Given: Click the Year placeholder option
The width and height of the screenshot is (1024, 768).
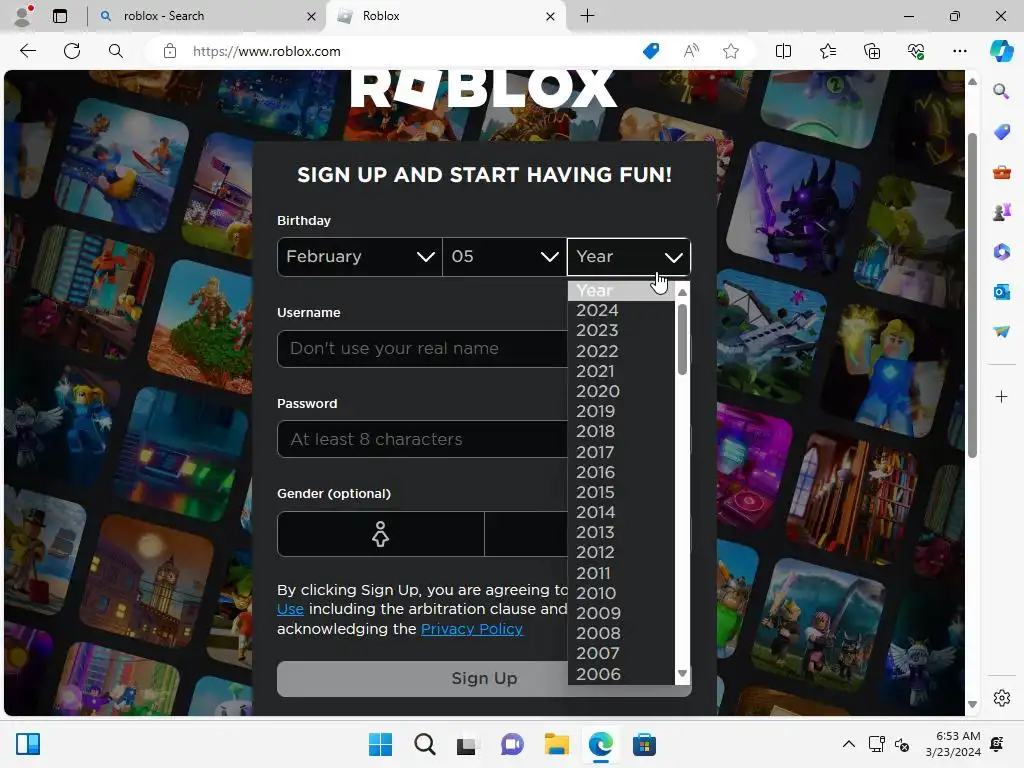Looking at the screenshot, I should [x=621, y=291].
